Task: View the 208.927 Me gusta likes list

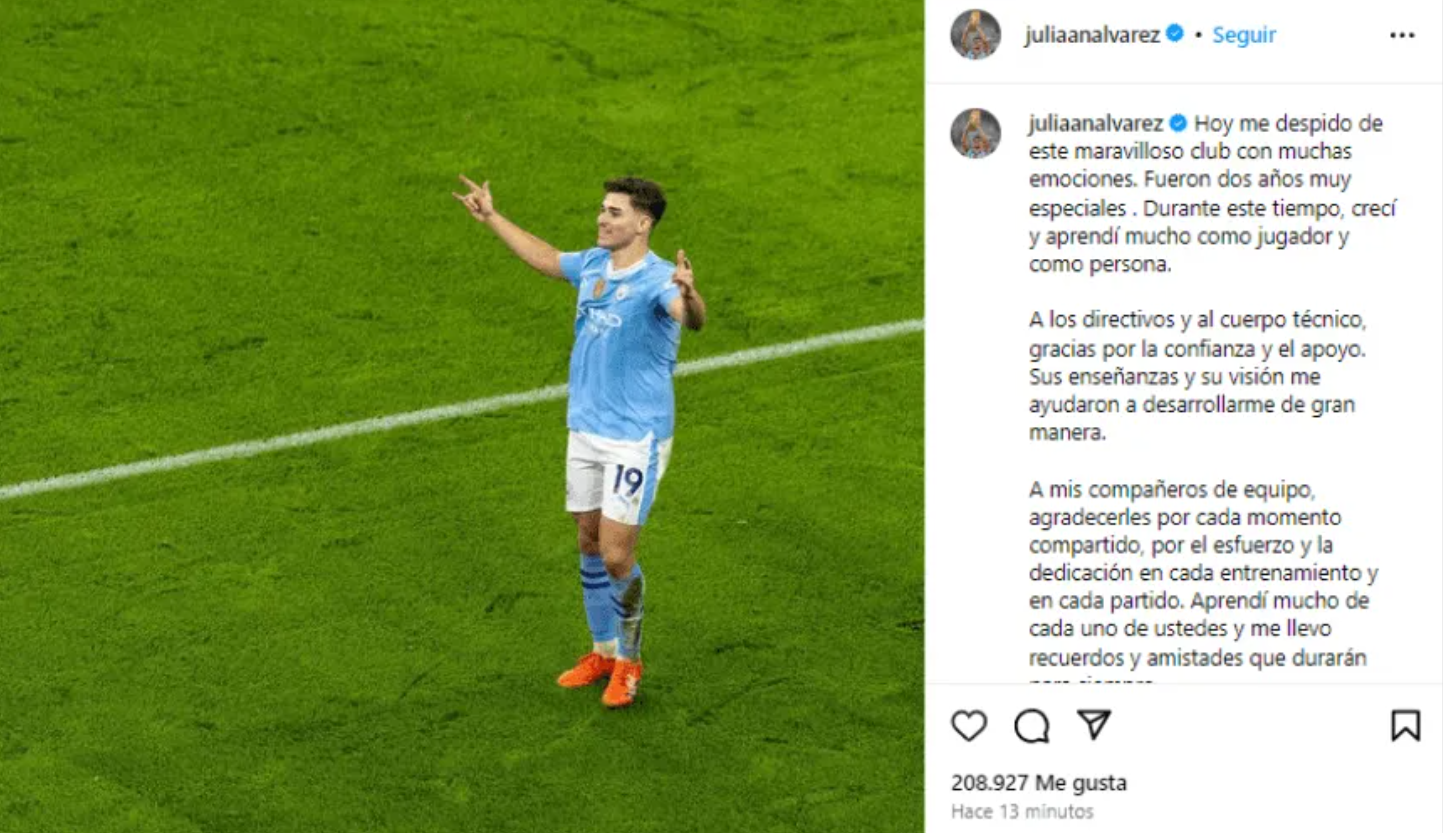Action: [1038, 783]
